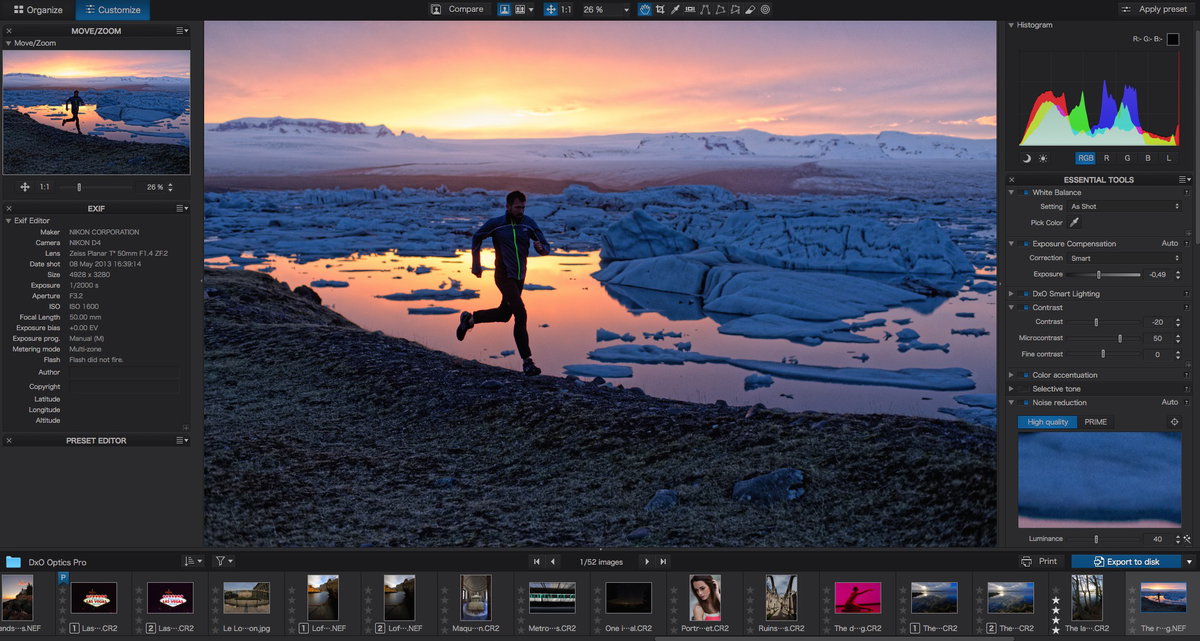Go to first image in filmstrip
Screen dimensions: 1200x641
click(x=537, y=562)
